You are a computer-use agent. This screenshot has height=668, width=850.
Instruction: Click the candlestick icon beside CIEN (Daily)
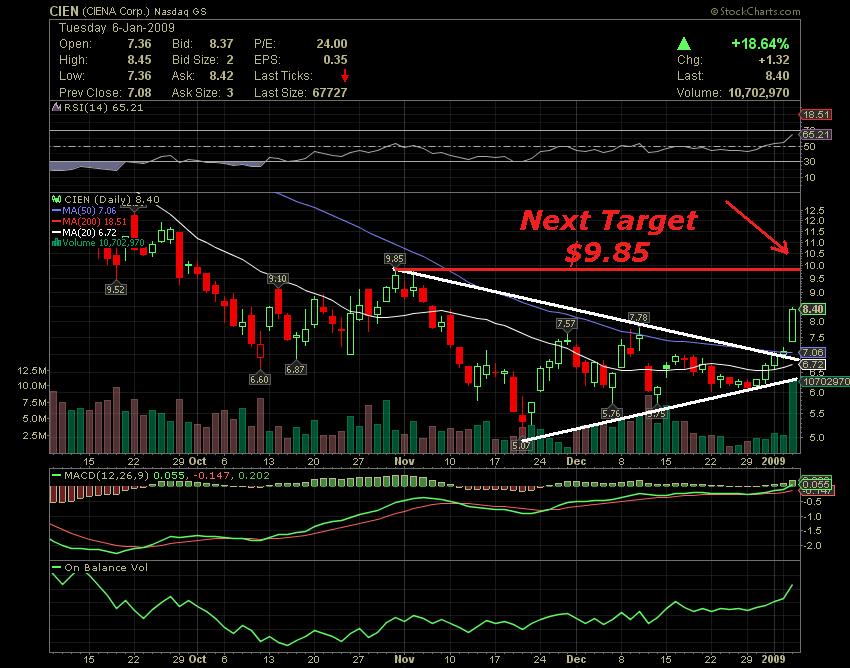[x=56, y=200]
